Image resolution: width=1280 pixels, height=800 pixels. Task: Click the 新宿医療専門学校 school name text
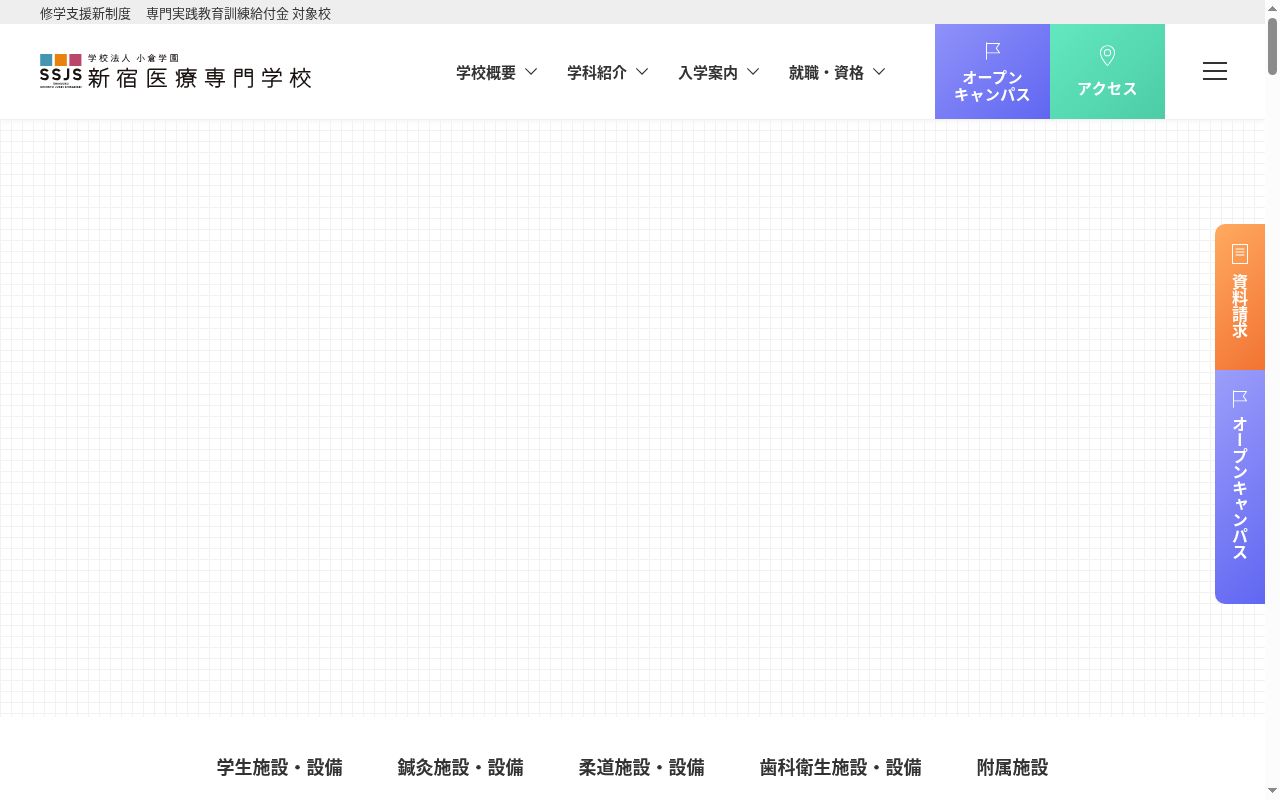point(200,78)
